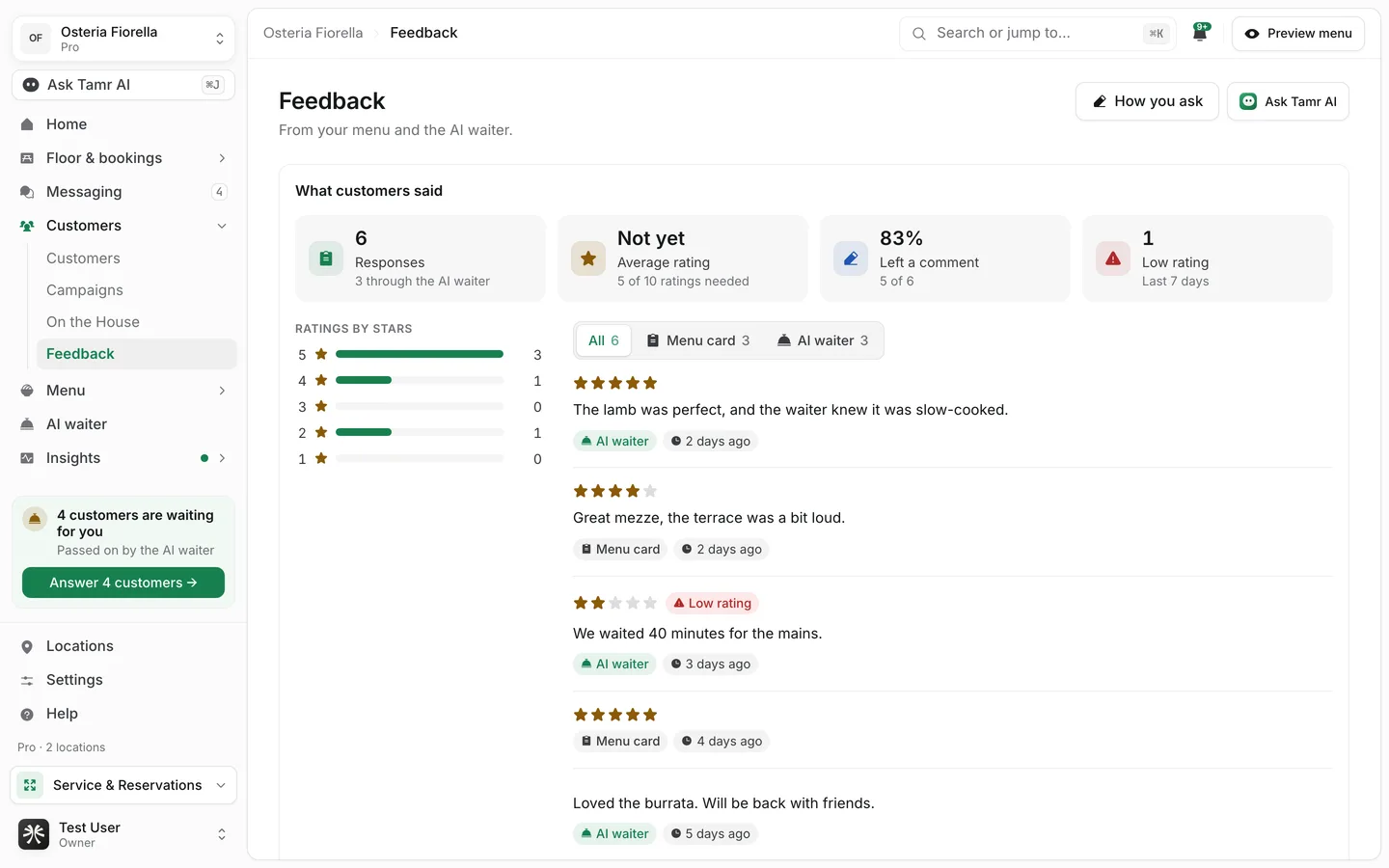Expand the Insights section chevron

pyautogui.click(x=222, y=458)
